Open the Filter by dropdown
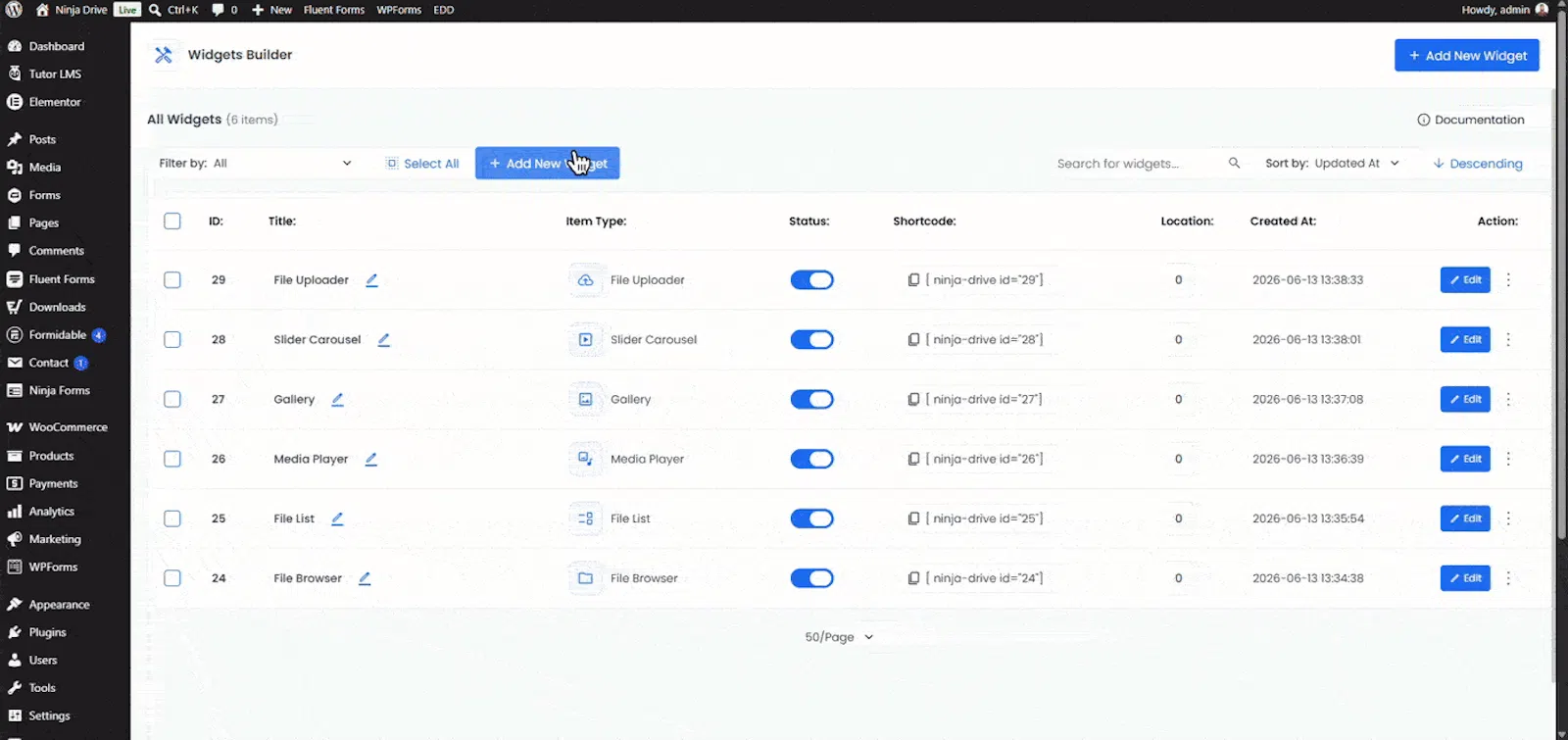 click(x=255, y=164)
